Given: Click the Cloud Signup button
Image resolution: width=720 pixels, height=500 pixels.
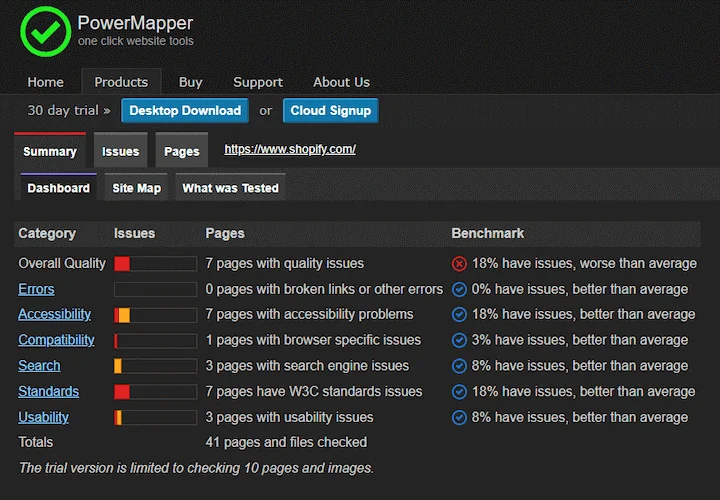Looking at the screenshot, I should click(331, 111).
